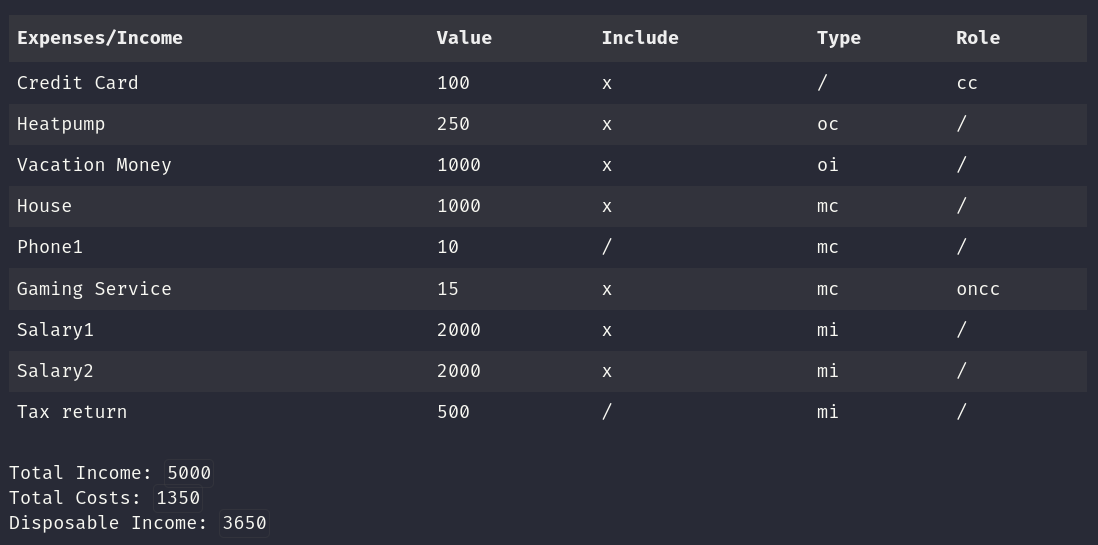Click the oncc role of Gaming Service
This screenshot has height=545, width=1098.
tap(978, 289)
